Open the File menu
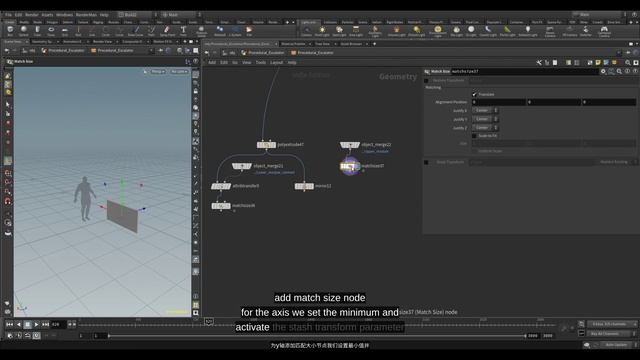This screenshot has height=360, width=640. pos(9,15)
